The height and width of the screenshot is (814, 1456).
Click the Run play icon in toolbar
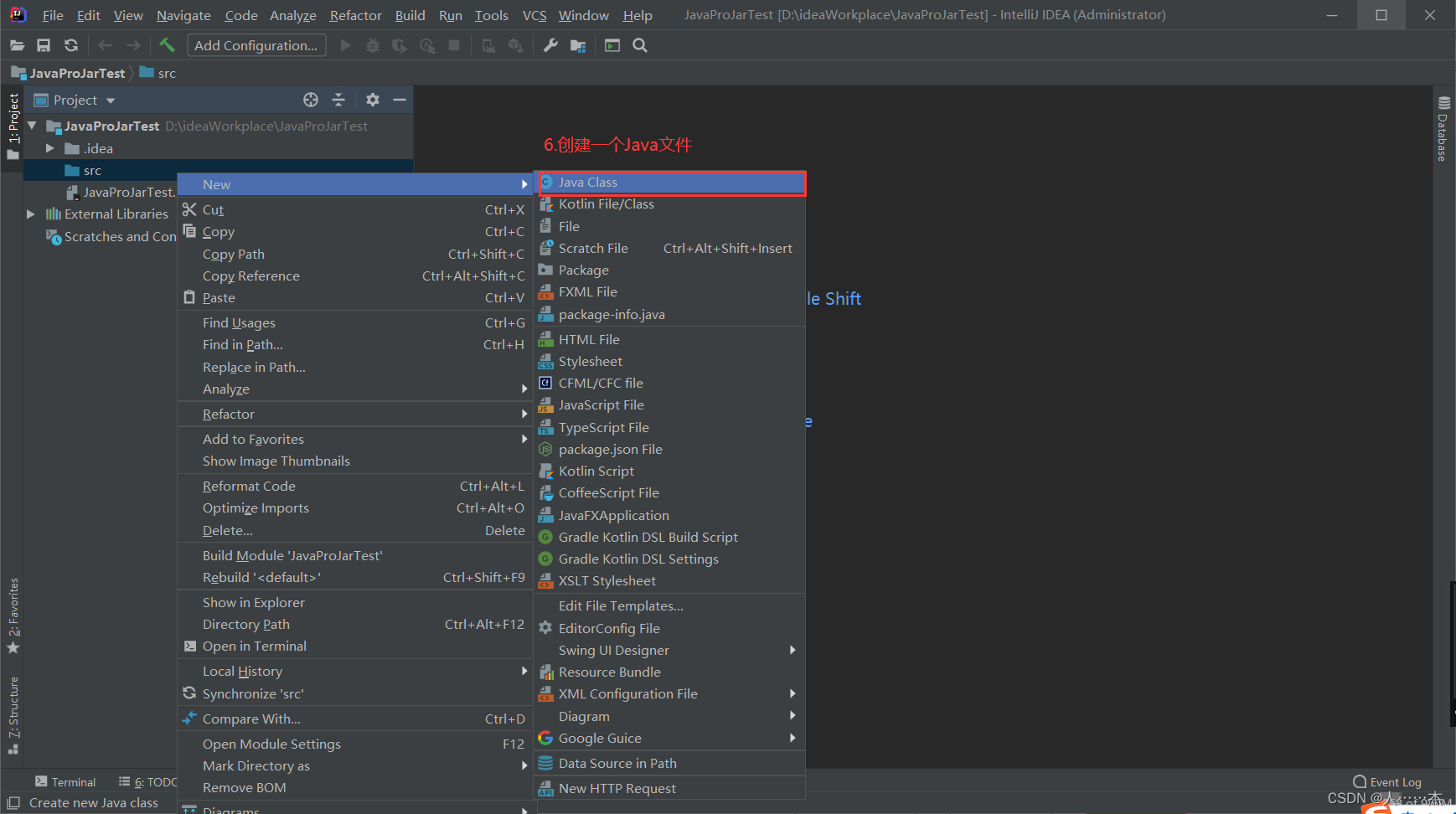click(x=345, y=45)
